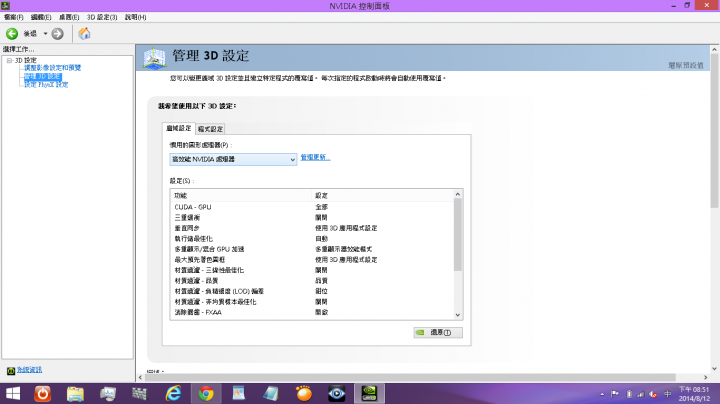The width and height of the screenshot is (720, 404).
Task: Click the system information icon at bottom left
Action: pos(11,370)
